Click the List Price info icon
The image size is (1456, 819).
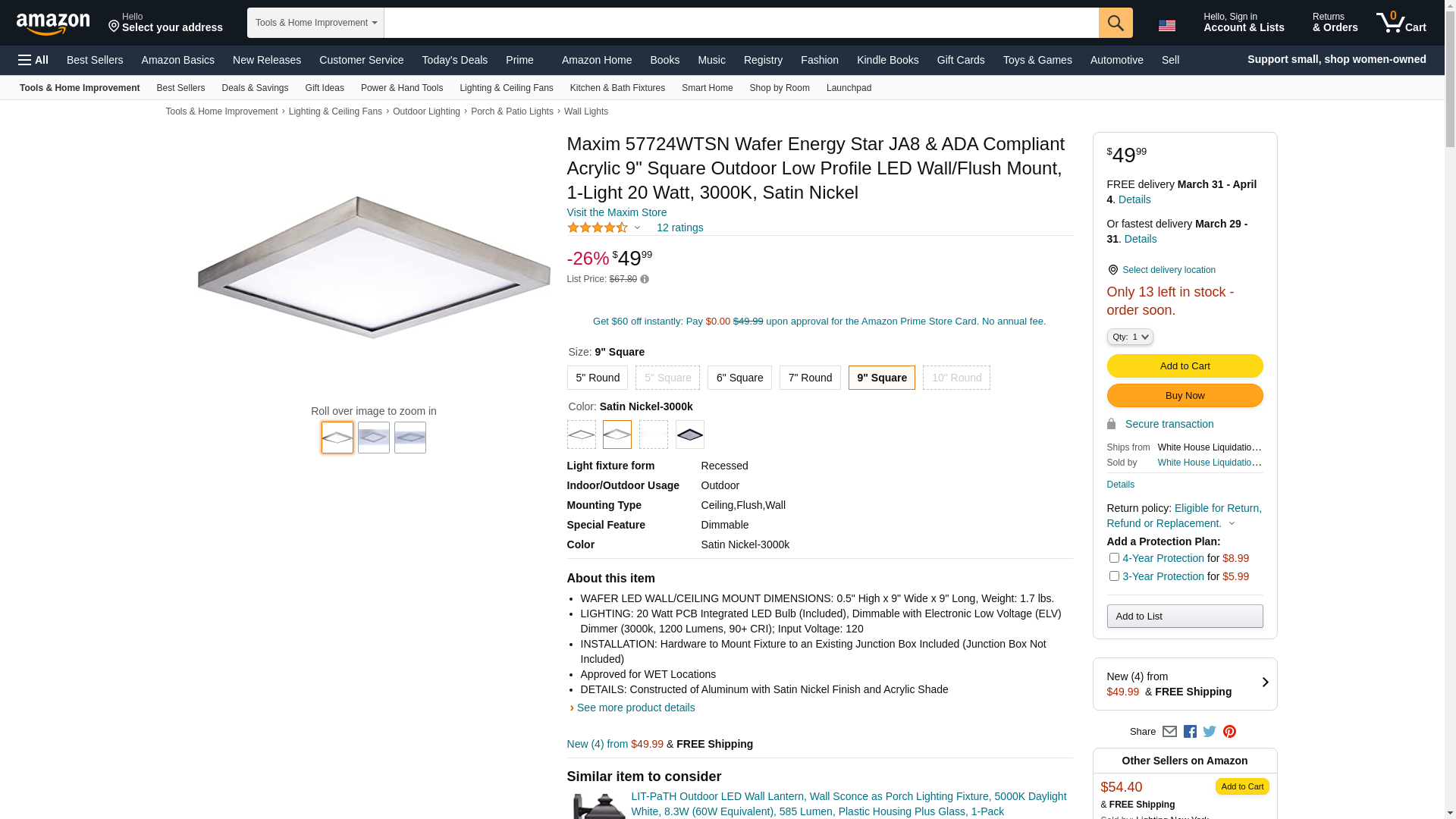pos(645,279)
